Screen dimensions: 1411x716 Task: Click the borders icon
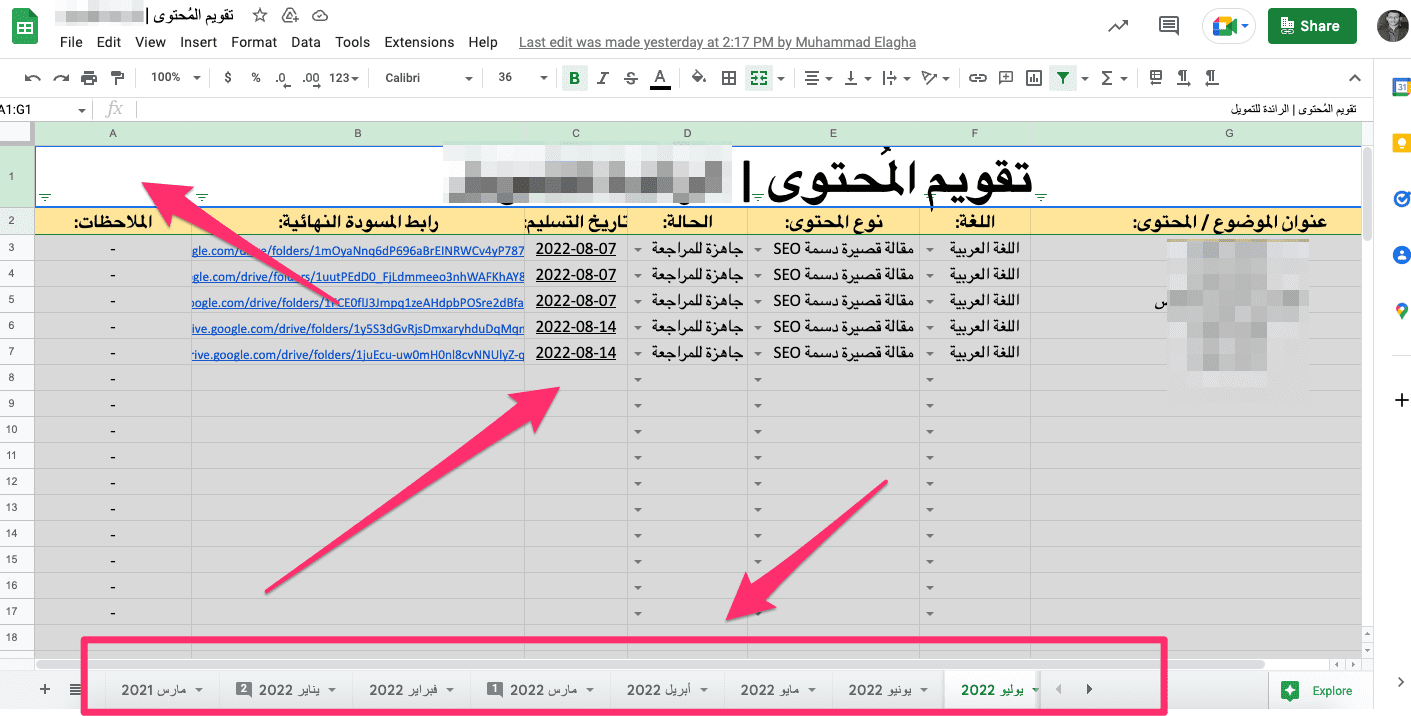tap(729, 78)
